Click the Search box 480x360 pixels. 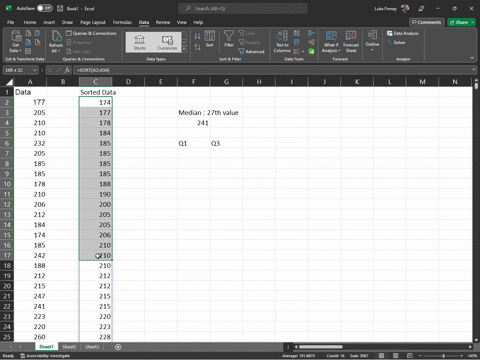point(243,8)
